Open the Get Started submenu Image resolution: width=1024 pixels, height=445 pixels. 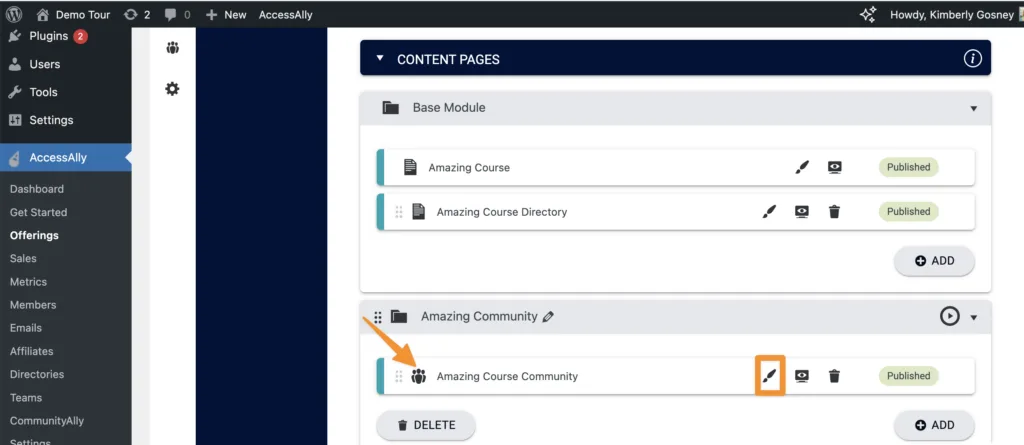point(39,212)
